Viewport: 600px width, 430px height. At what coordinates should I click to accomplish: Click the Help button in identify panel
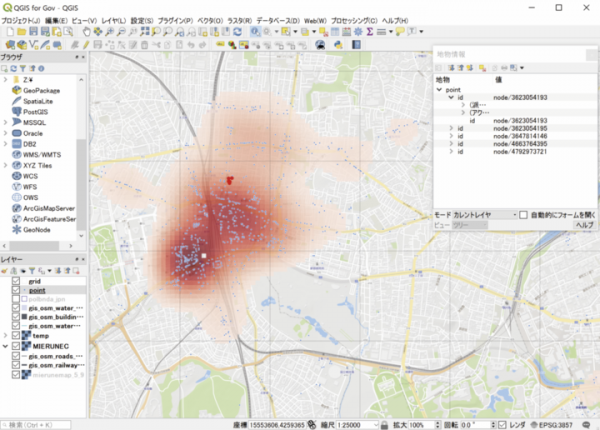[584, 225]
